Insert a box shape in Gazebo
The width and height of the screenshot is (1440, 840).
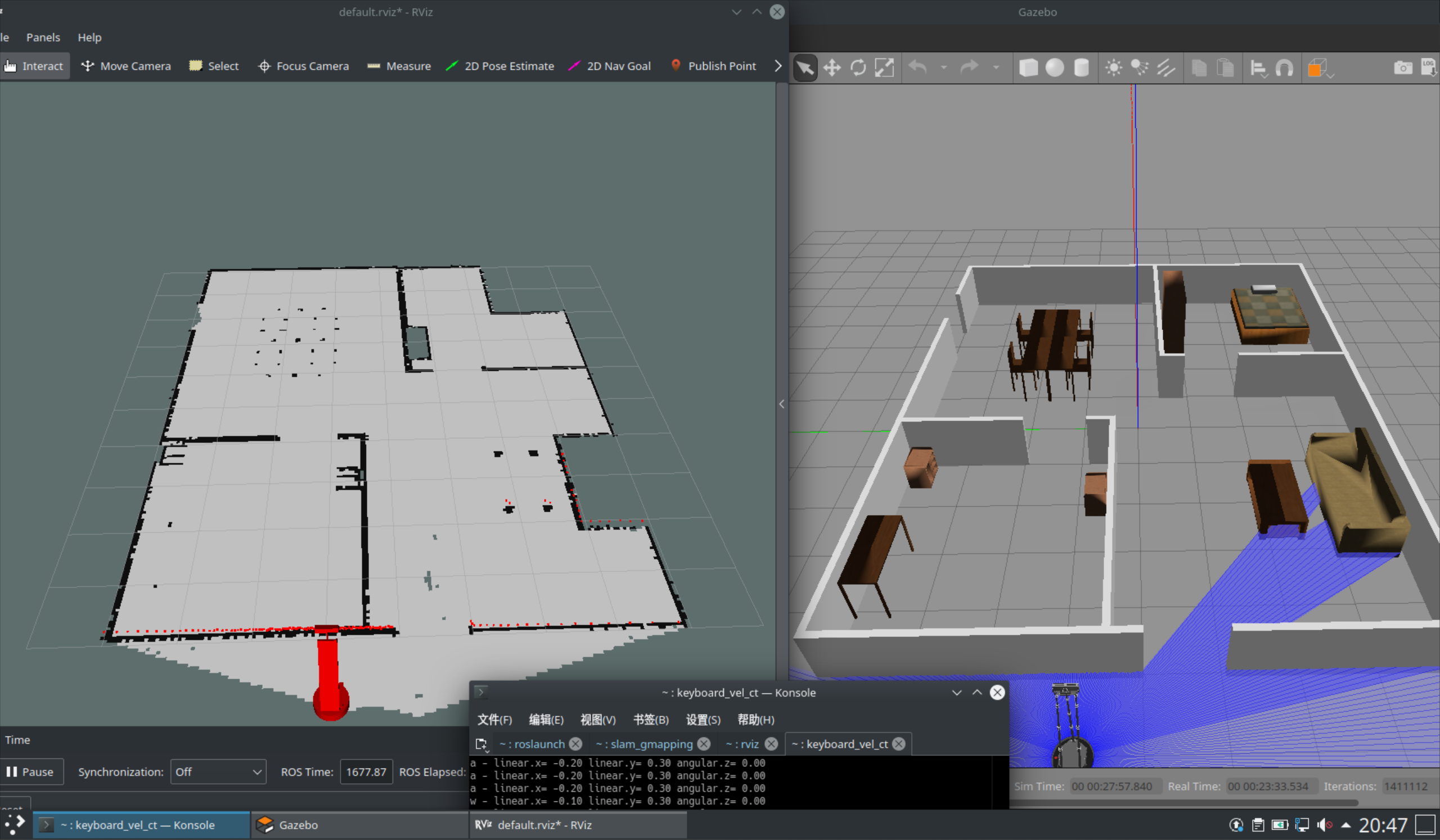[1028, 68]
